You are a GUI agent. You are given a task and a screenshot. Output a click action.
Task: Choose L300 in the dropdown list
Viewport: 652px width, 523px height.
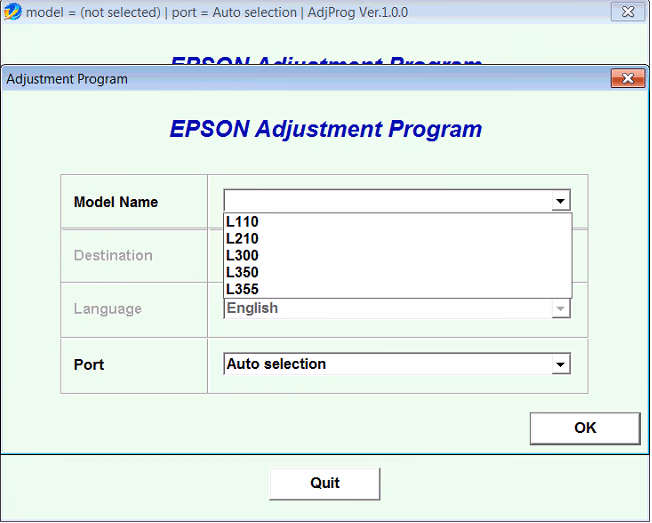point(398,255)
